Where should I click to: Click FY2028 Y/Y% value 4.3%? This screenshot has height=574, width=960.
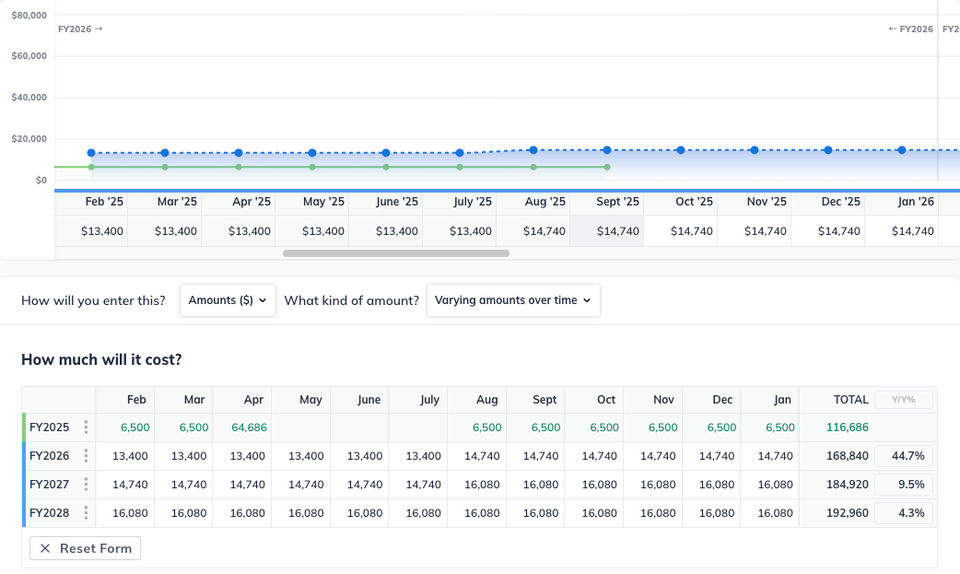(904, 513)
